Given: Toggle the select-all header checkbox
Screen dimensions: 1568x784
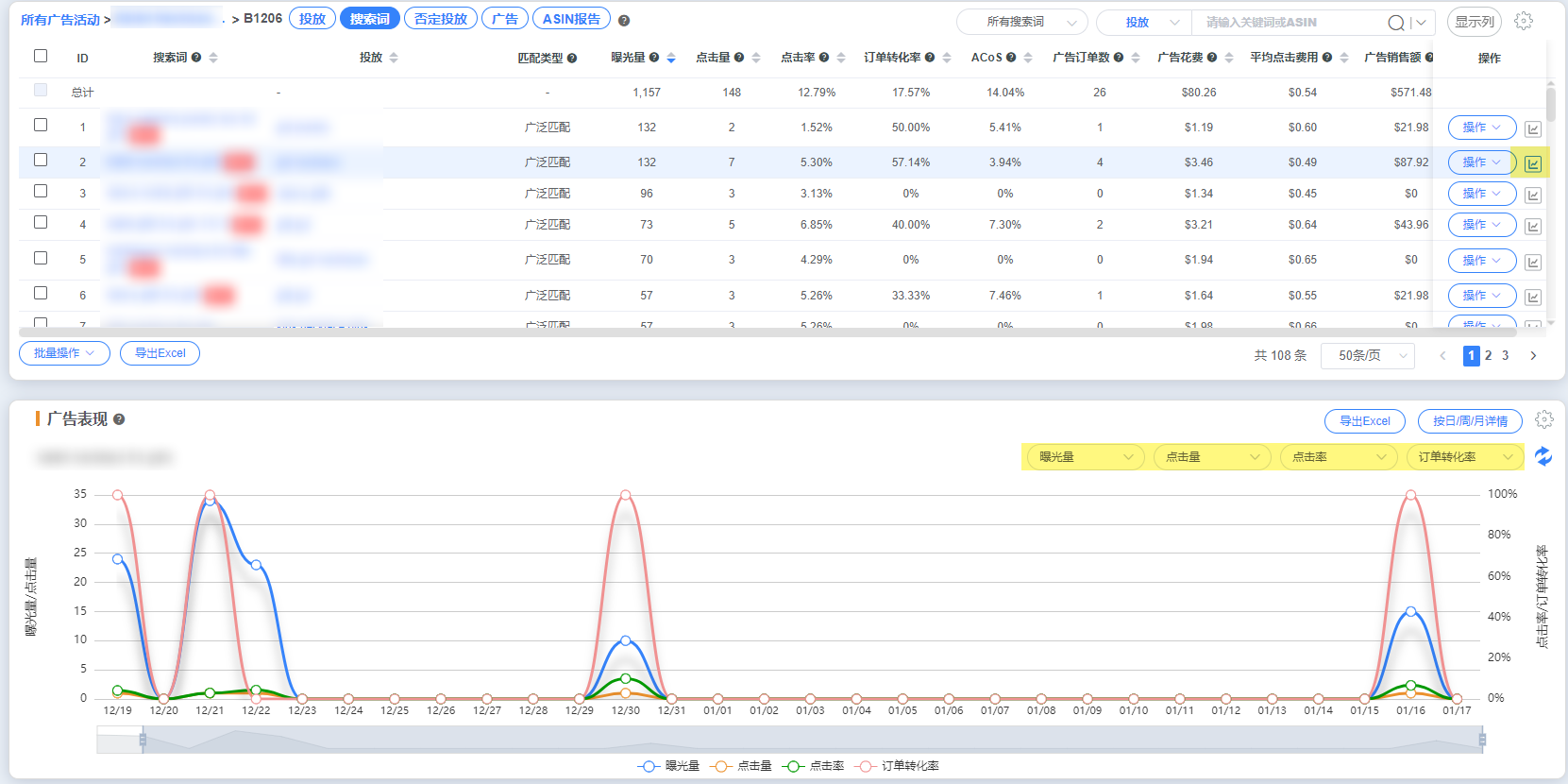Looking at the screenshot, I should click(x=41, y=56).
